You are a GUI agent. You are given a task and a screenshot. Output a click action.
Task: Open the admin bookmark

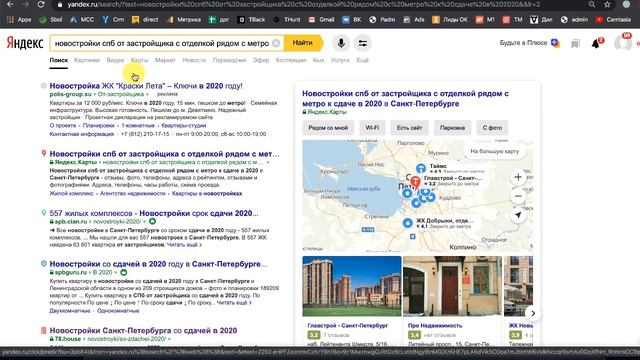(x=574, y=19)
